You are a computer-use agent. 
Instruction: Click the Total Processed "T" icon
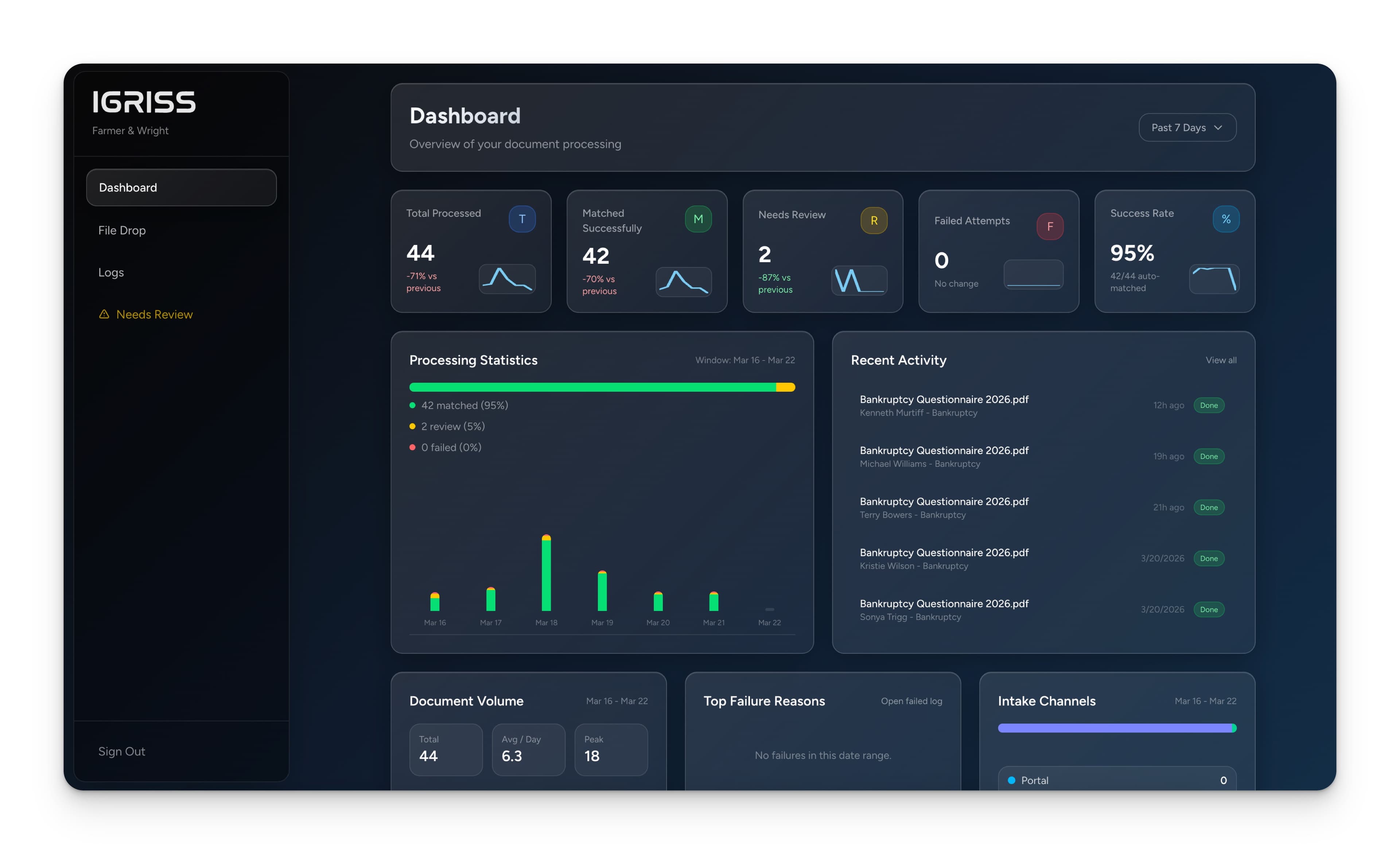click(x=522, y=219)
